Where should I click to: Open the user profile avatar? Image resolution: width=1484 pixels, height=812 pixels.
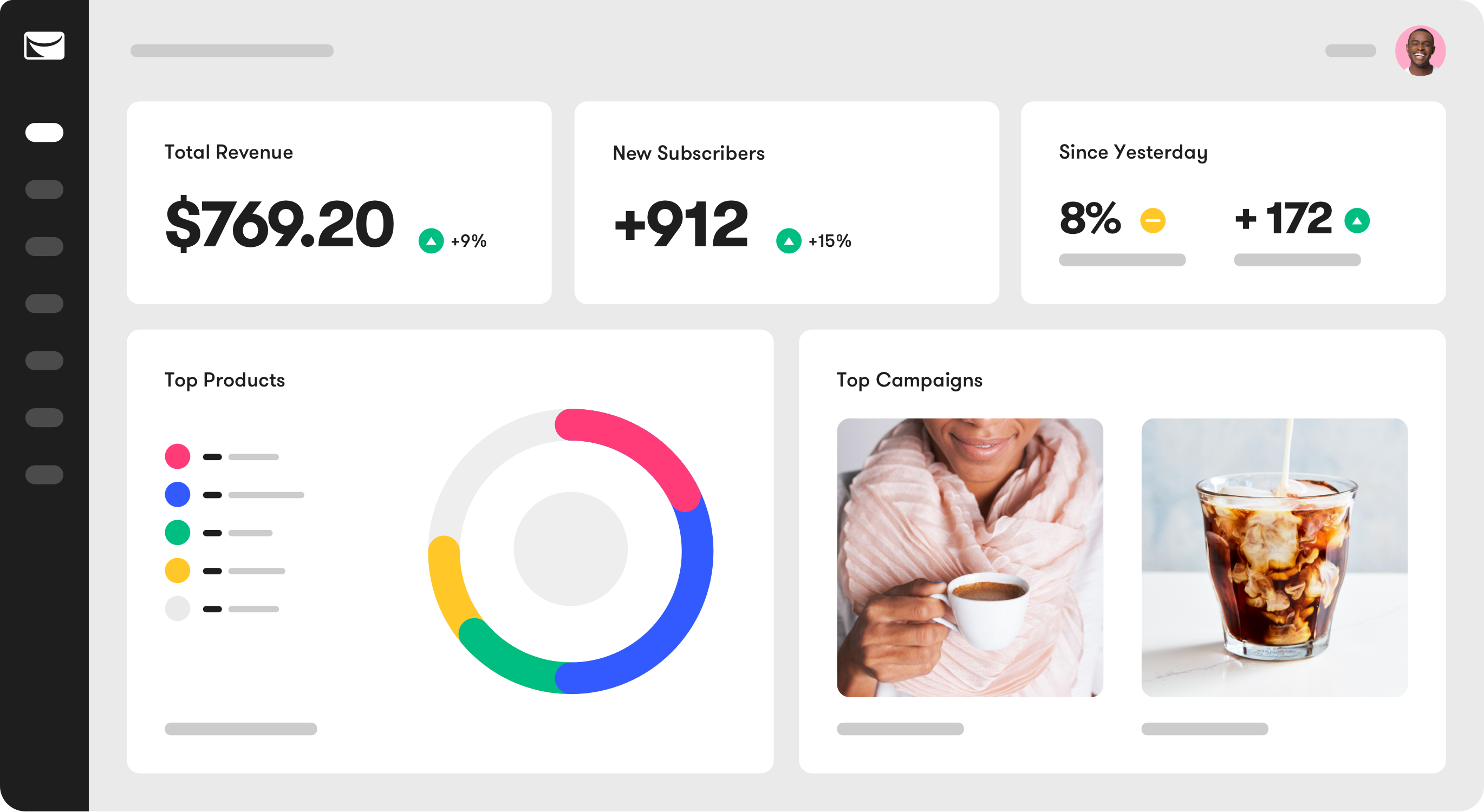click(1420, 51)
